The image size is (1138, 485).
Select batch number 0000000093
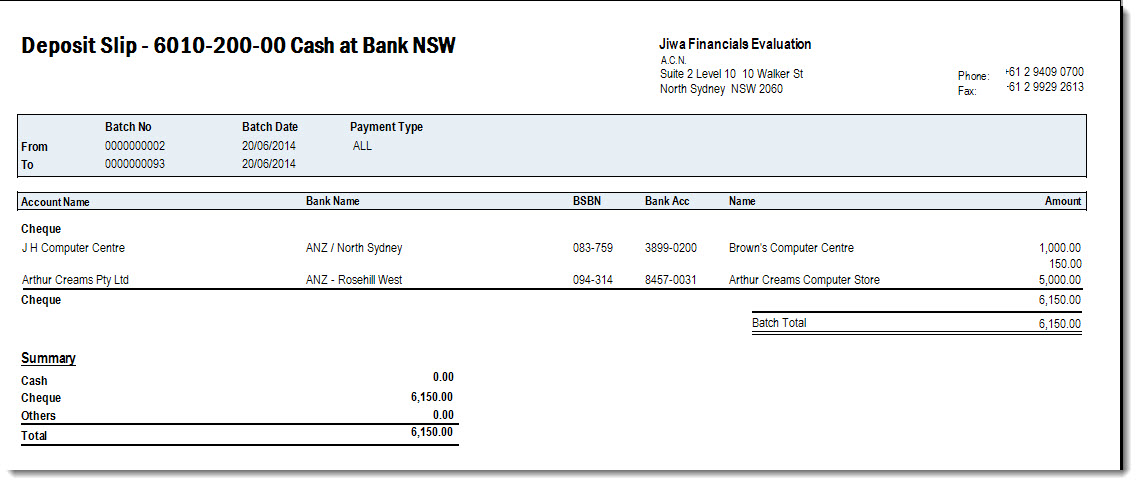pos(135,164)
